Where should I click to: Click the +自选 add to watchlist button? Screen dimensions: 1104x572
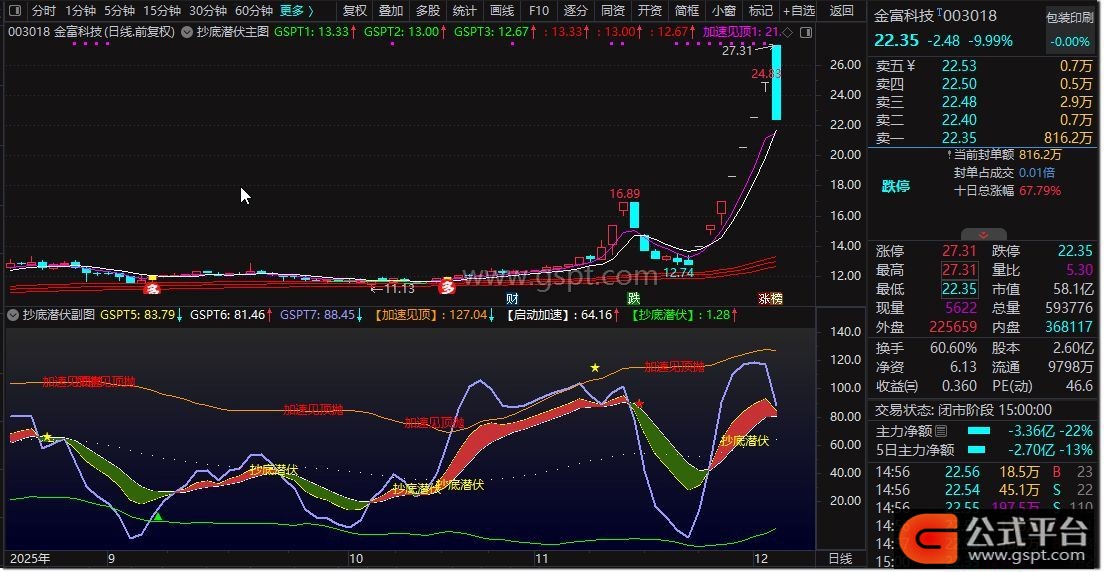(798, 11)
